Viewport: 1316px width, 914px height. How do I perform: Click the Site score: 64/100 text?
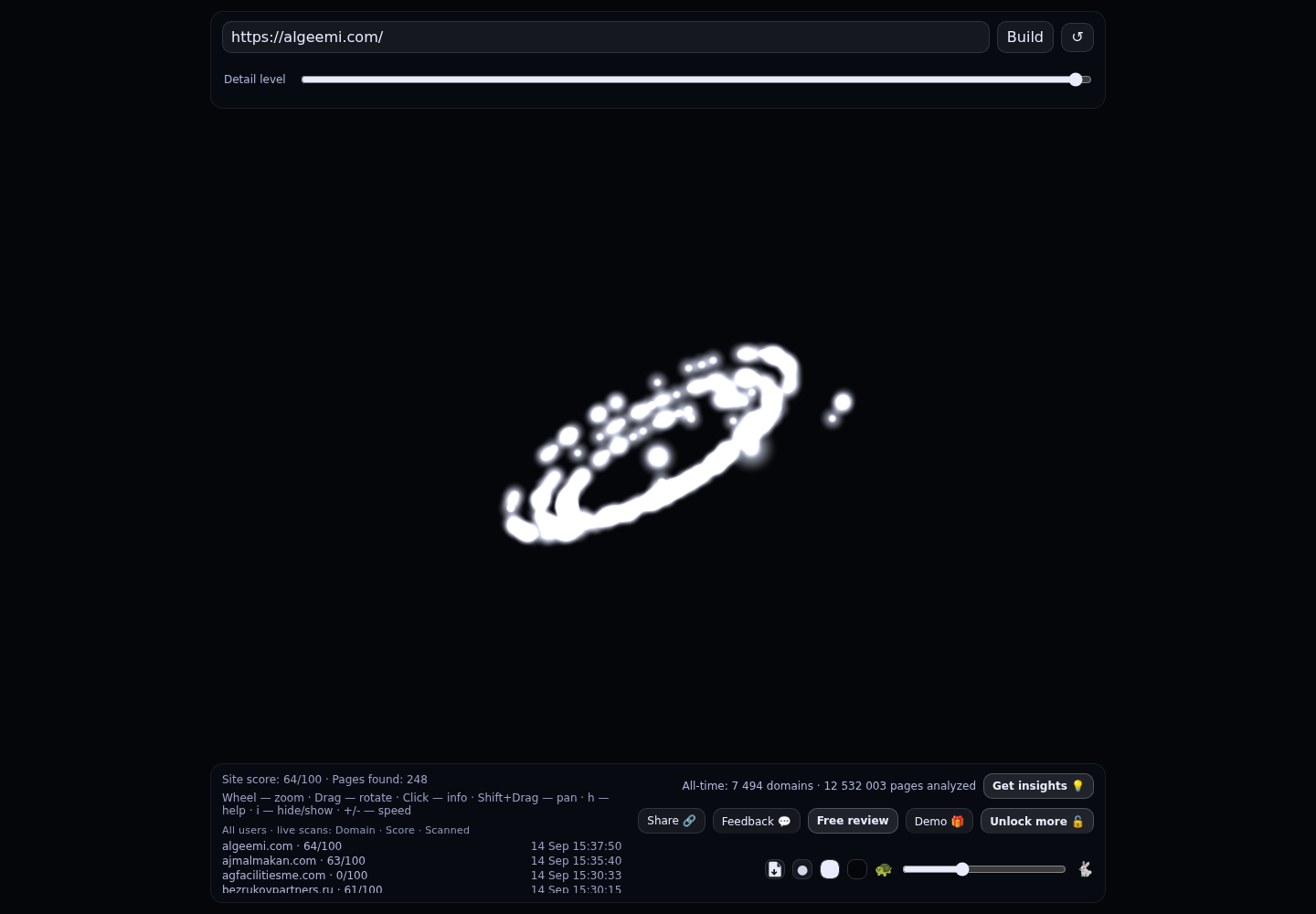click(271, 780)
